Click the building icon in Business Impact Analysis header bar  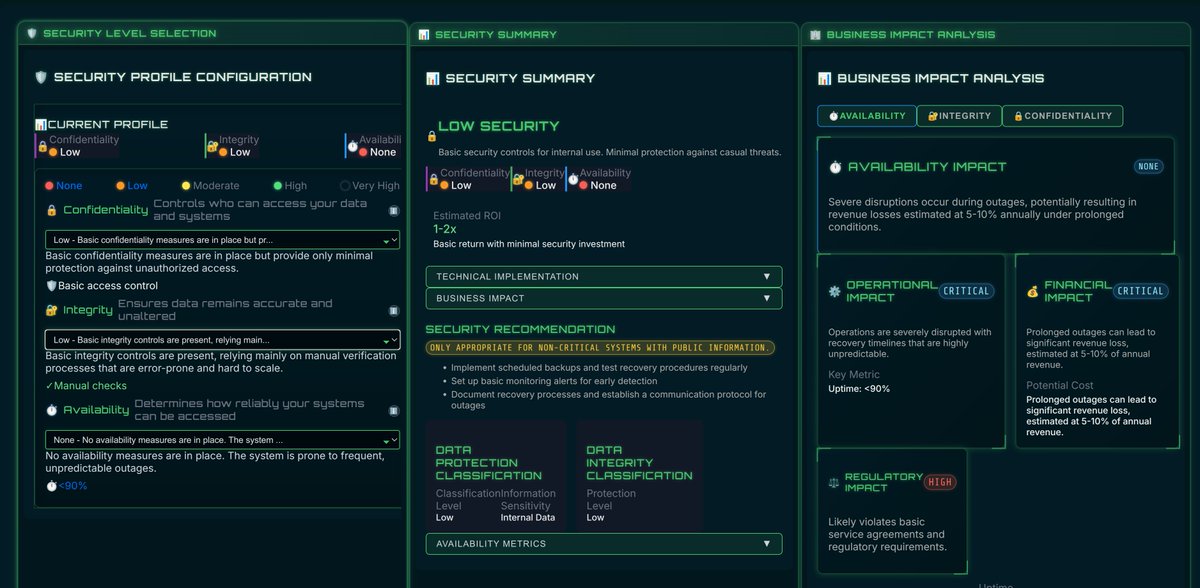pyautogui.click(x=815, y=35)
